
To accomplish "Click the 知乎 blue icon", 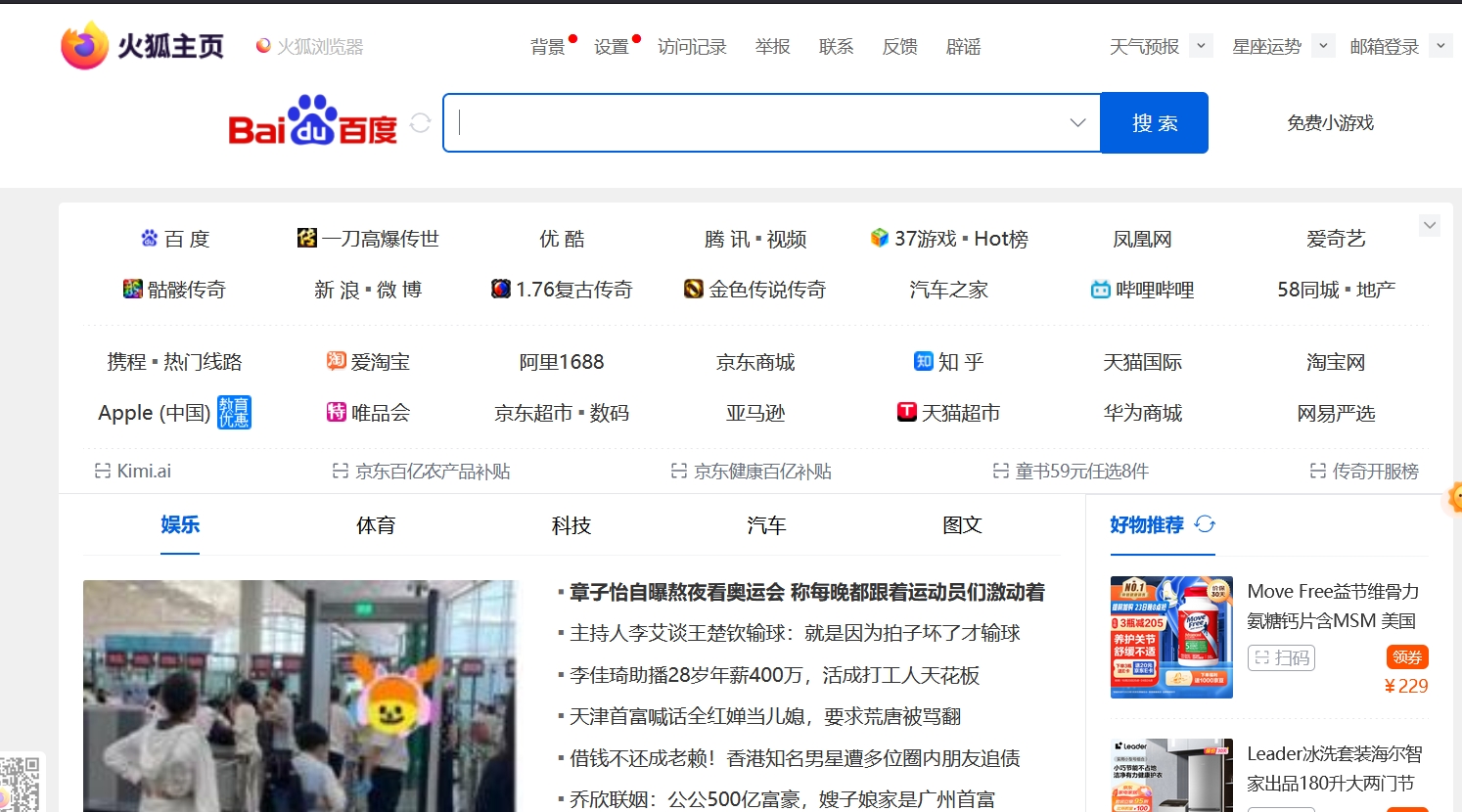I will pos(924,361).
